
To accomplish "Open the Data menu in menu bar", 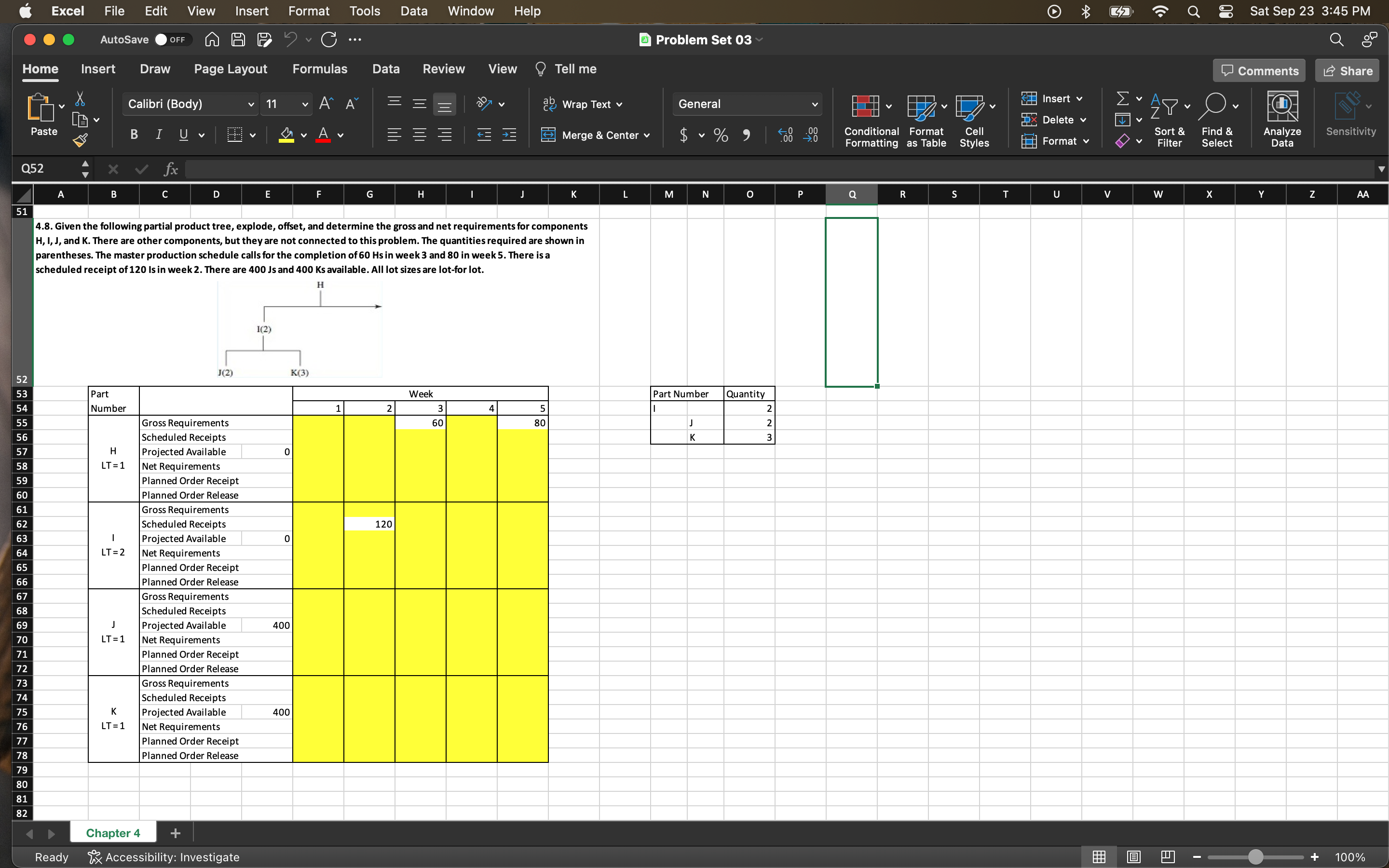I will click(x=413, y=11).
